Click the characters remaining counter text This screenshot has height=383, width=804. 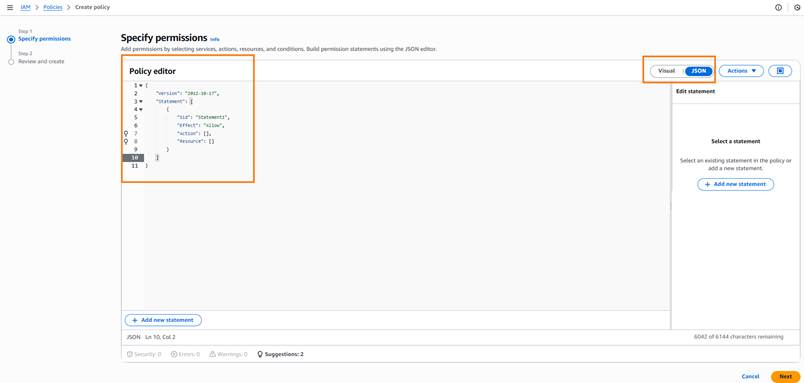tap(738, 337)
